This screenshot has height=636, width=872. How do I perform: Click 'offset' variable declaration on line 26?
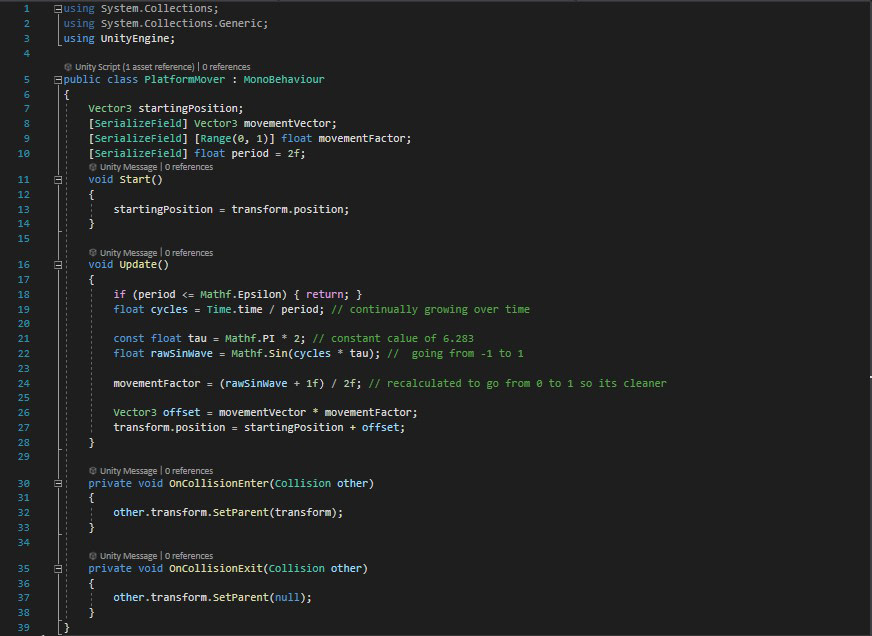tap(181, 413)
